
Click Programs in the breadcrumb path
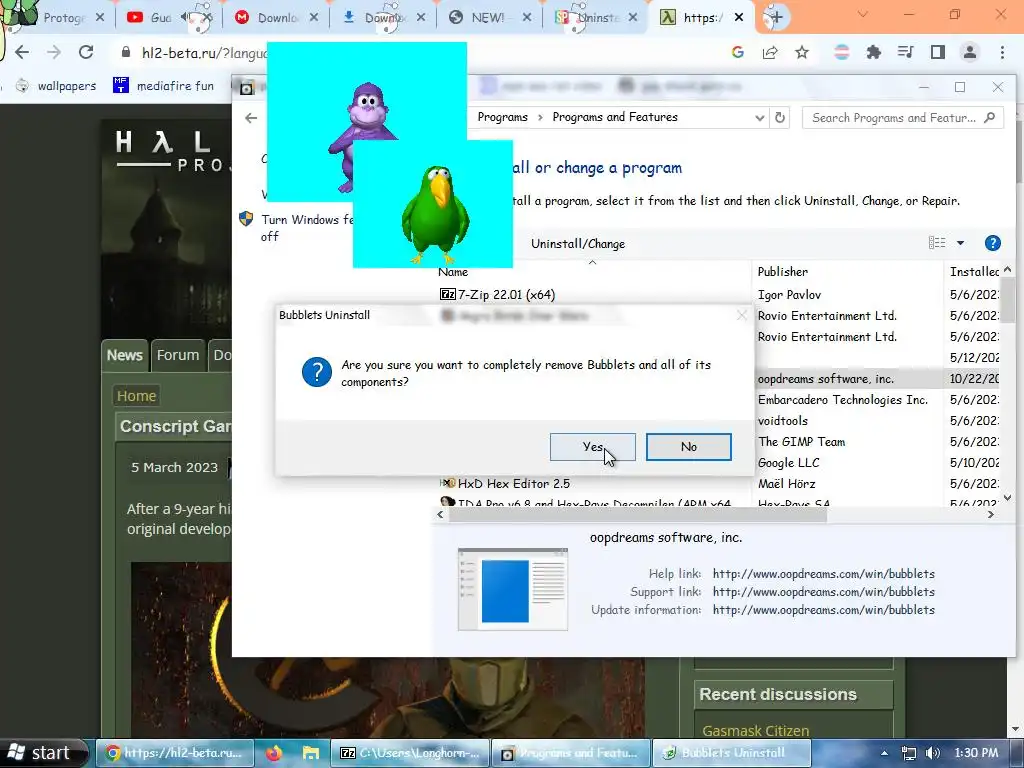pyautogui.click(x=502, y=117)
